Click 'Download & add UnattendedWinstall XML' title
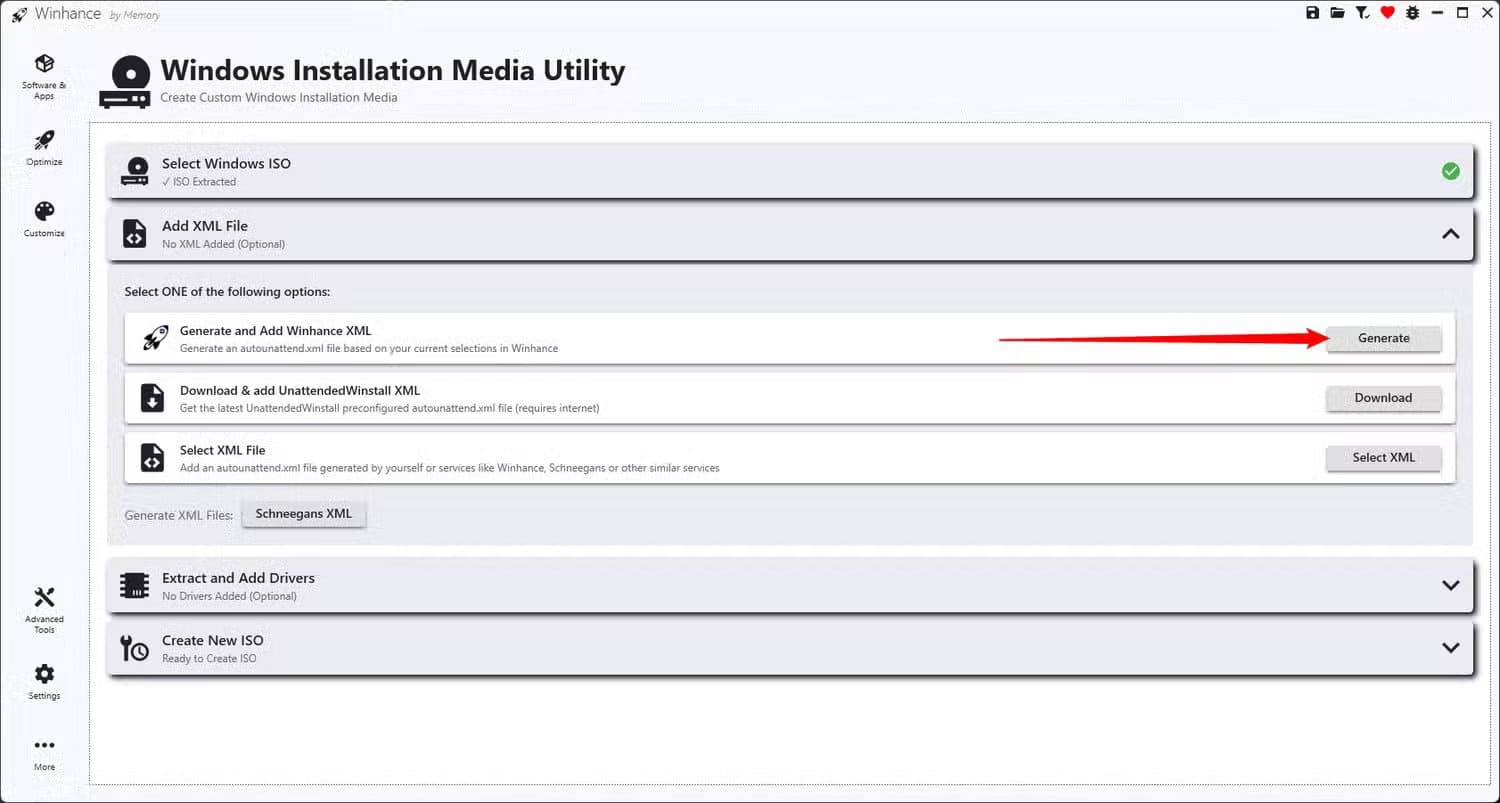This screenshot has height=803, width=1500. 300,391
